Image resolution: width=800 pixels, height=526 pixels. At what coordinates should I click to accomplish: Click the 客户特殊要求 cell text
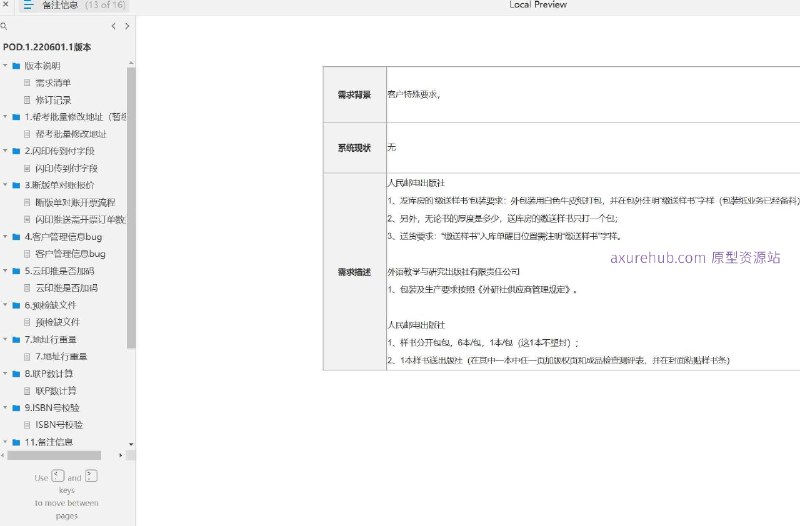tap(413, 94)
